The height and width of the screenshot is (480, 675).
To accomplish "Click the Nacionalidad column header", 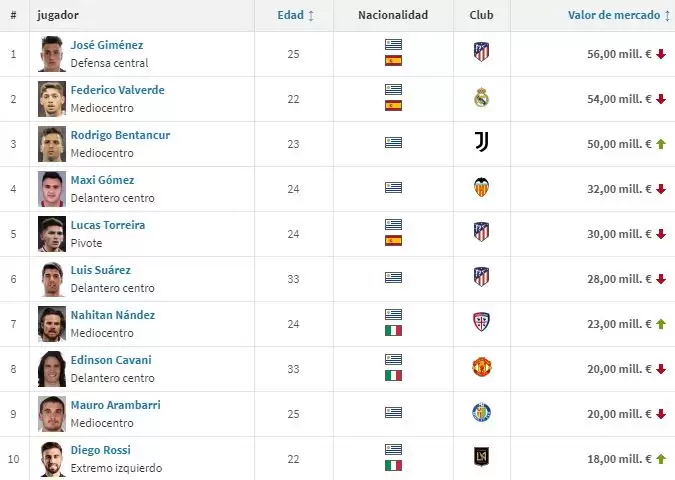I will 393,15.
